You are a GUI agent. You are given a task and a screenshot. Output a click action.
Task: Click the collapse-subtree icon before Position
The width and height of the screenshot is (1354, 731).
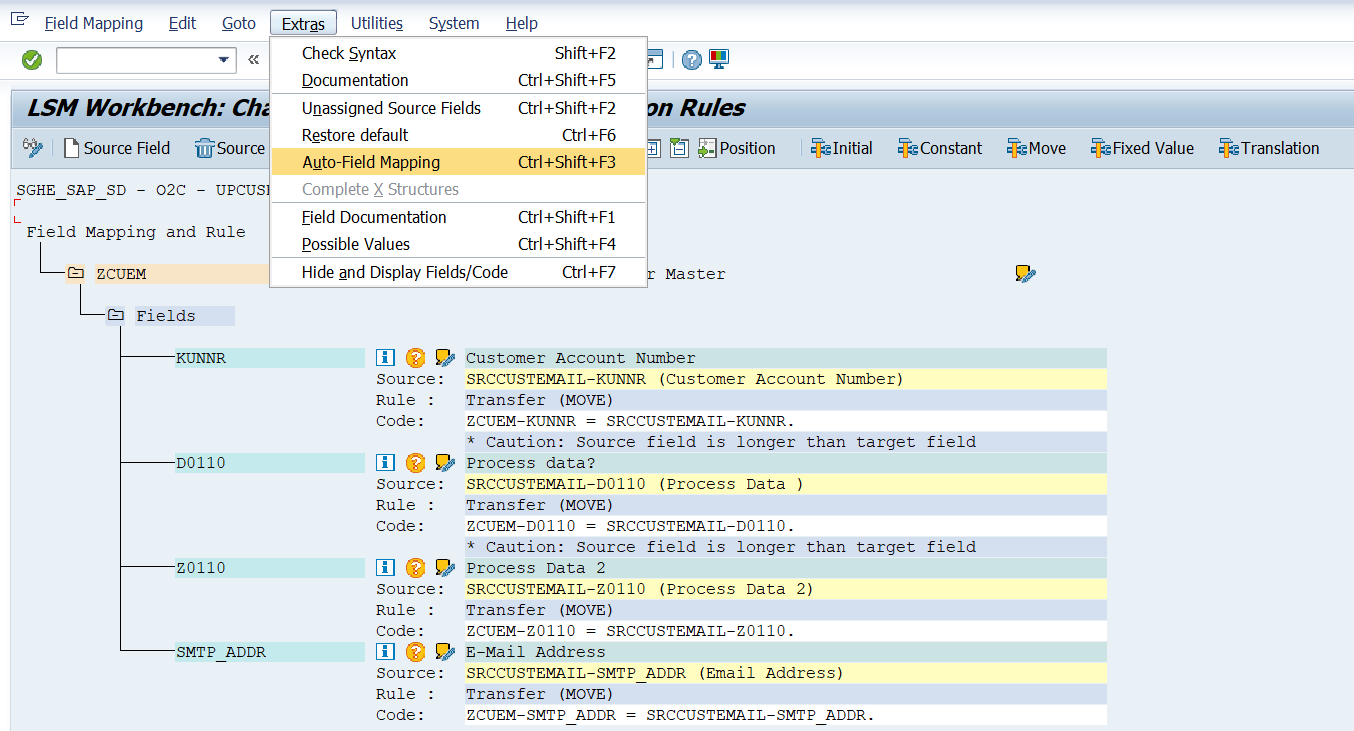(x=680, y=148)
